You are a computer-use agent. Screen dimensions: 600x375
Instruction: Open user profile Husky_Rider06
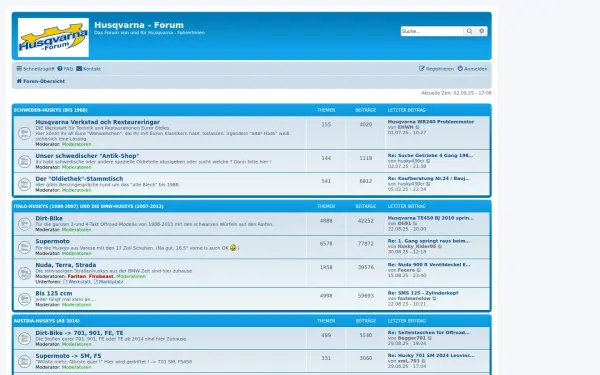(417, 247)
